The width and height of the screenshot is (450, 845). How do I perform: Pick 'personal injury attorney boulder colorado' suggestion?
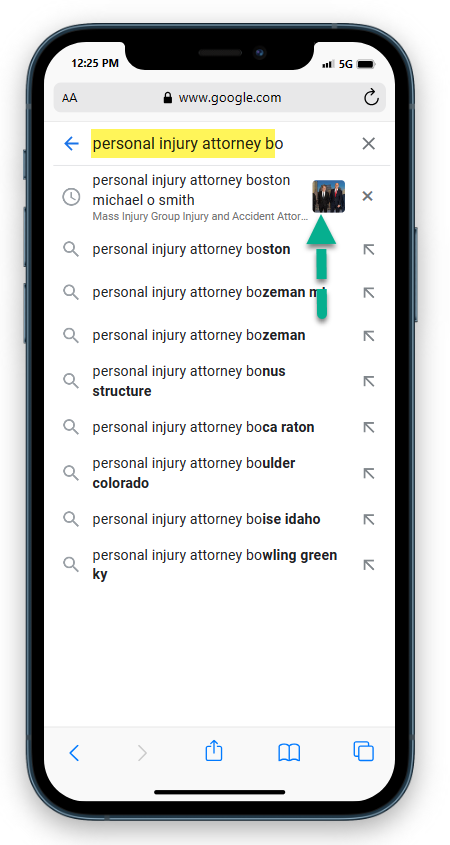[x=194, y=473]
